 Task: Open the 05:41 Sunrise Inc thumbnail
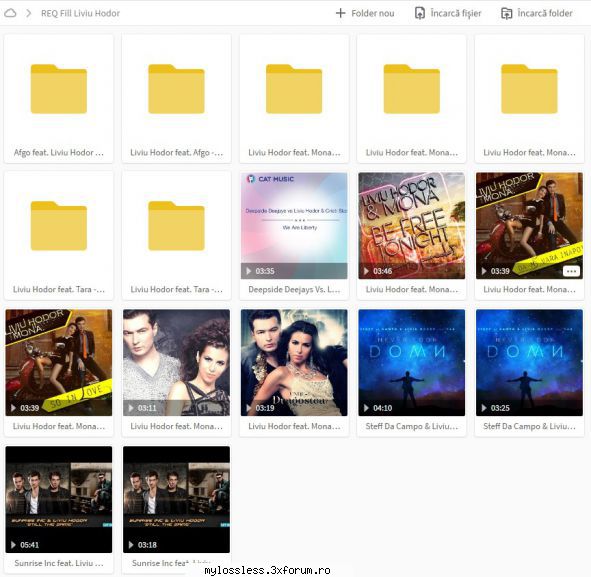pyautogui.click(x=59, y=499)
